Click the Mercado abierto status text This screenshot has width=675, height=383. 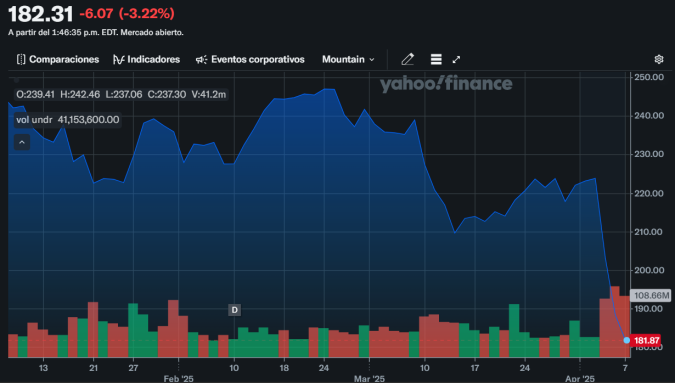tap(152, 33)
